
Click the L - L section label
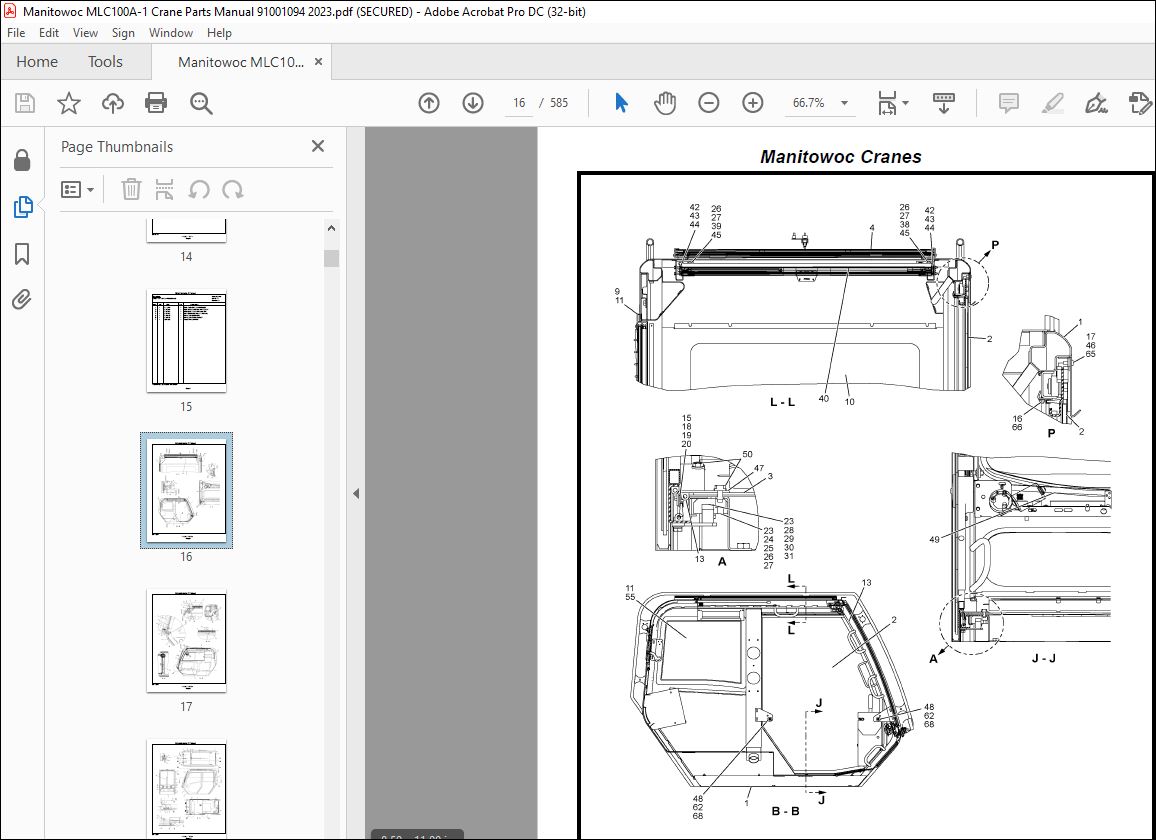coord(782,402)
